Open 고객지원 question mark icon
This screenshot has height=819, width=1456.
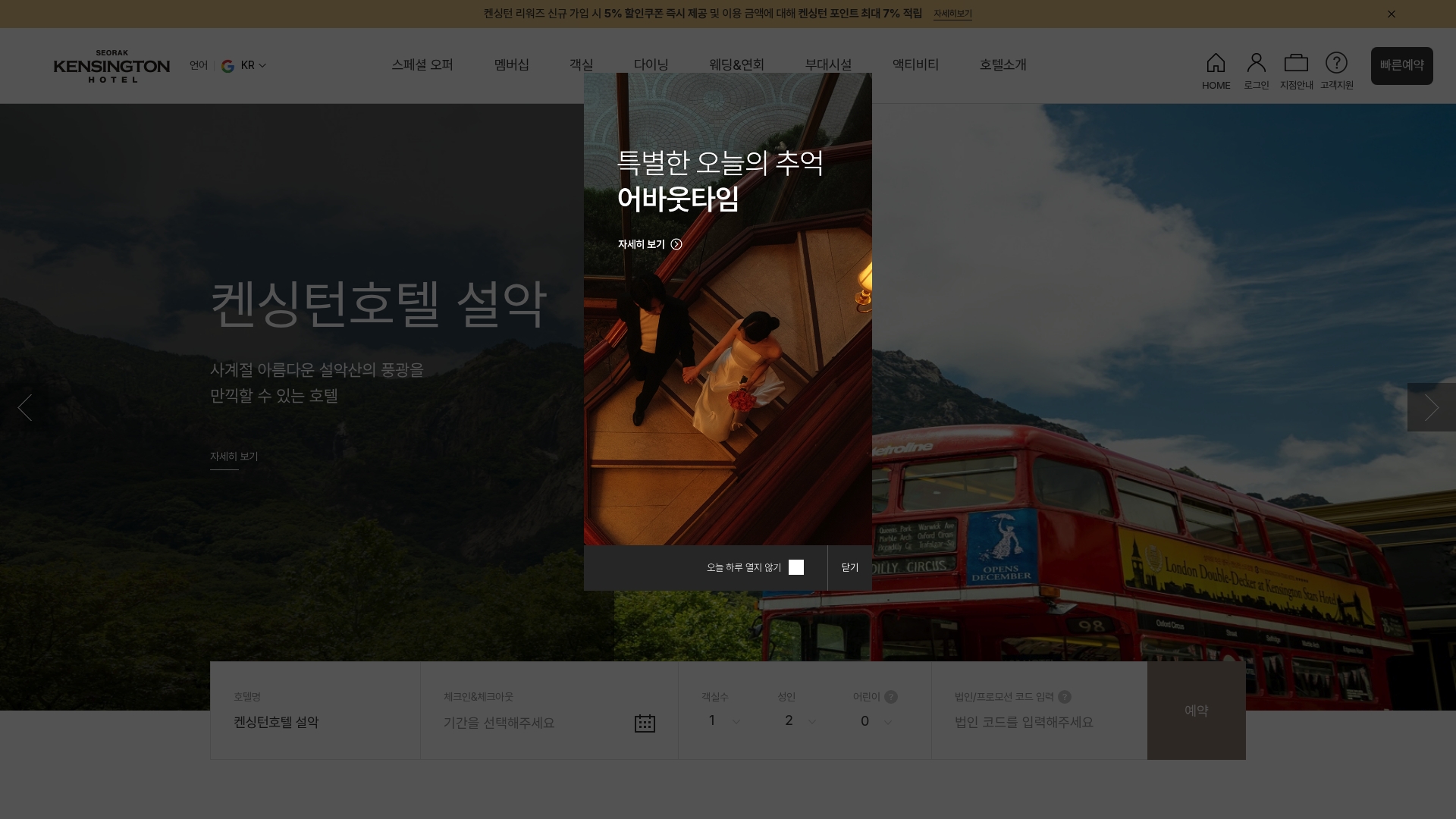pyautogui.click(x=1336, y=63)
